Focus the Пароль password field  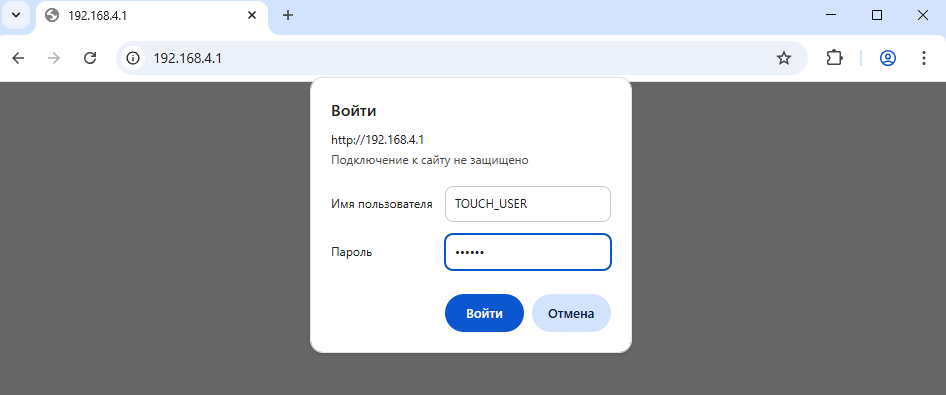528,252
